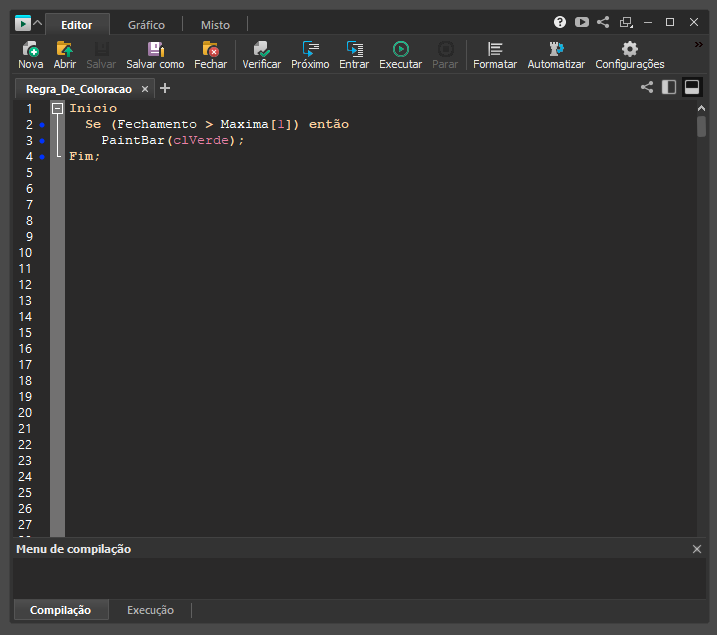Image resolution: width=717 pixels, height=635 pixels.
Task: Verify the code with the Verificar icon
Action: [x=262, y=55]
